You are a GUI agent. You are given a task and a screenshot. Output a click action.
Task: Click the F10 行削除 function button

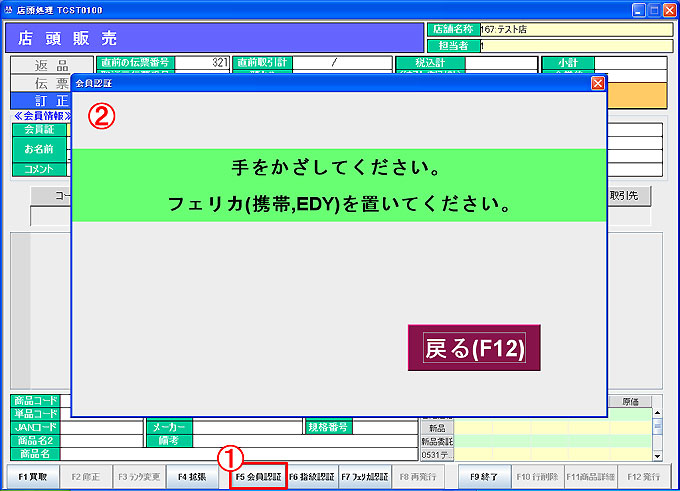pyautogui.click(x=537, y=477)
